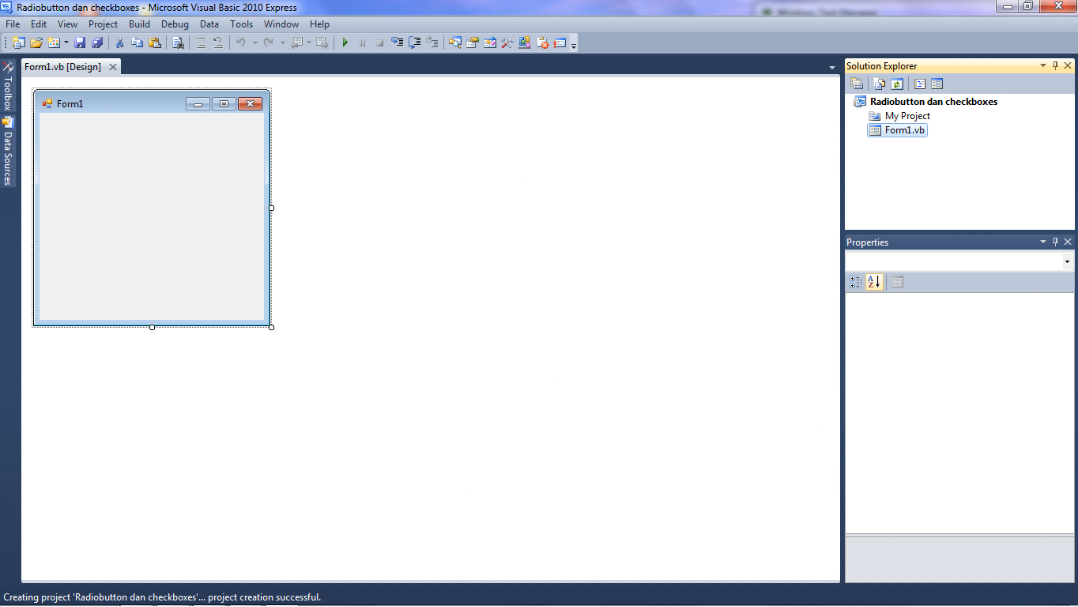
Task: Open the toolbar options overflow arrow
Action: 573,44
